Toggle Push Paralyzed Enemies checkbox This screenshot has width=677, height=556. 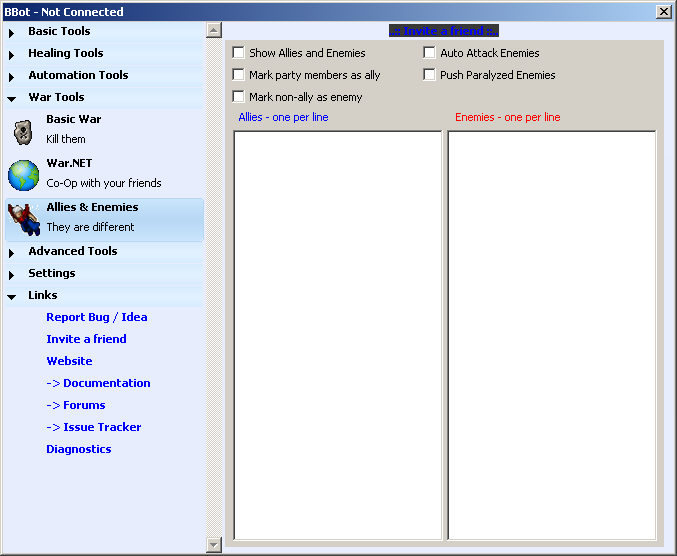(x=430, y=75)
